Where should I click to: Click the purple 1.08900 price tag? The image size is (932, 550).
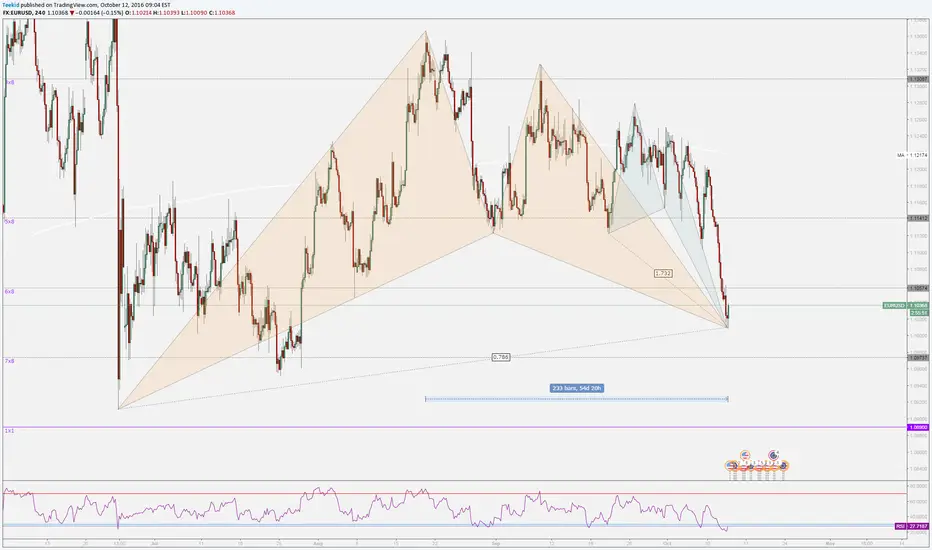pos(918,428)
